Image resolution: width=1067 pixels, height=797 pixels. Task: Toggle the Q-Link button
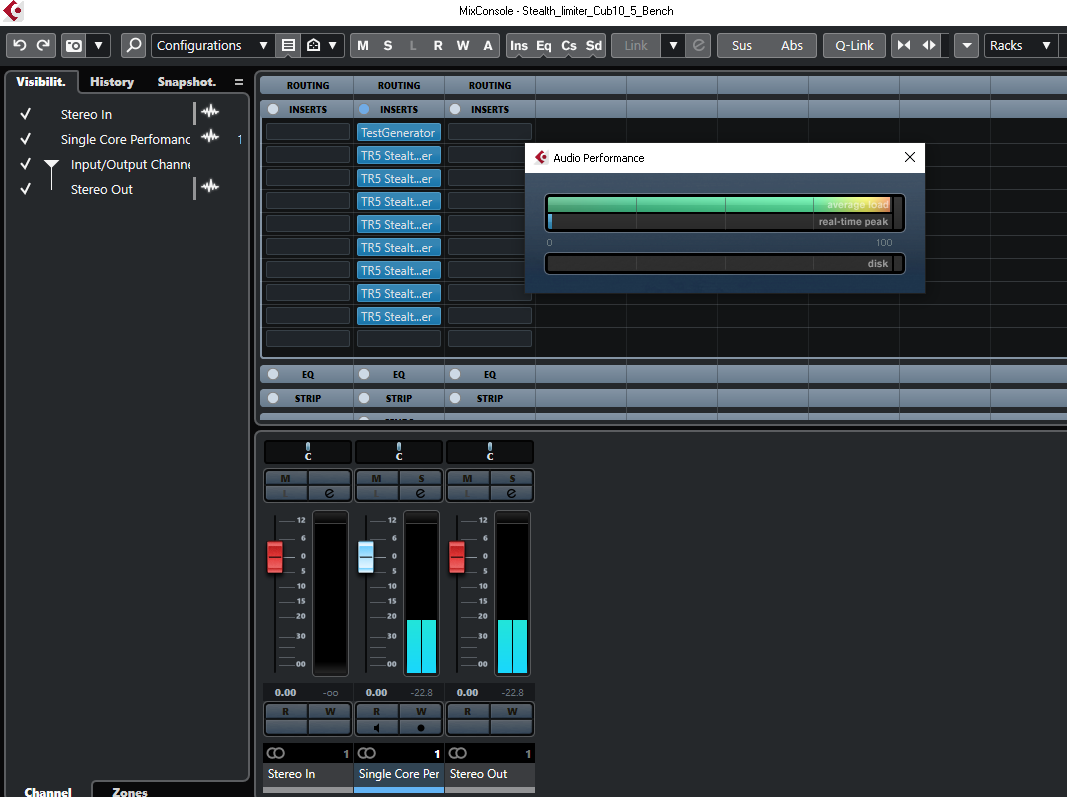click(x=854, y=46)
